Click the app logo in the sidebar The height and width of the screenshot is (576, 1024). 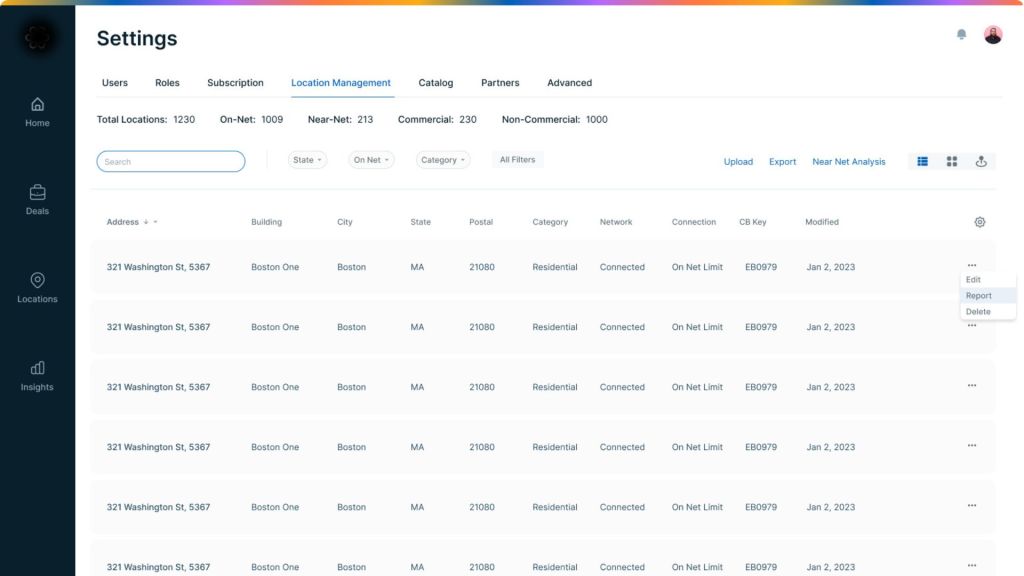click(37, 38)
